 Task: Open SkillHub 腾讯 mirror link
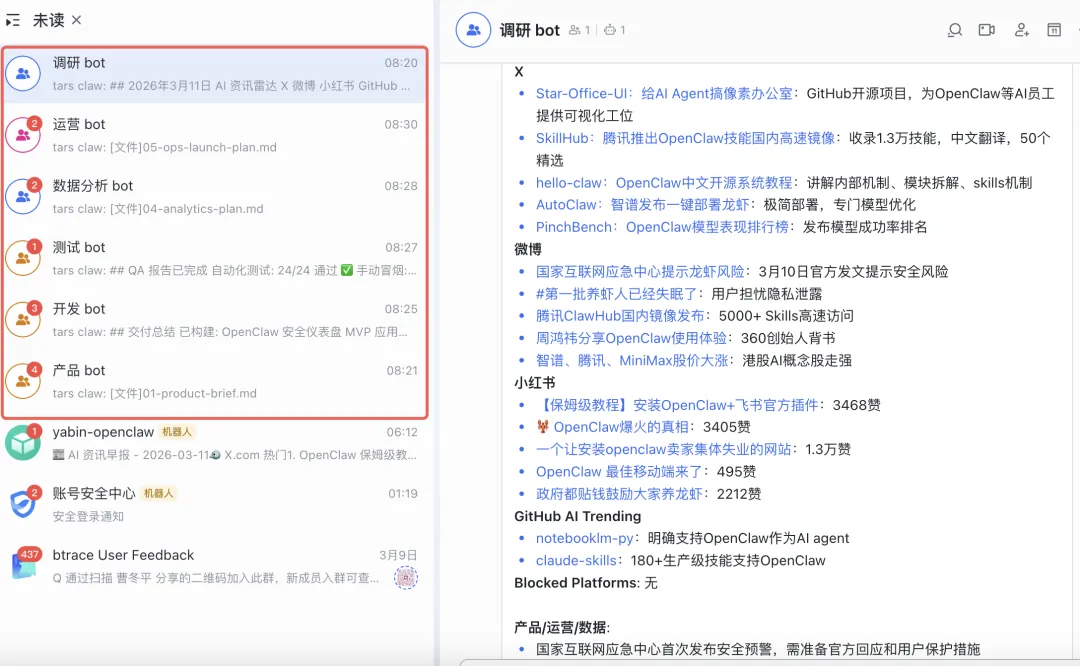pos(685,138)
